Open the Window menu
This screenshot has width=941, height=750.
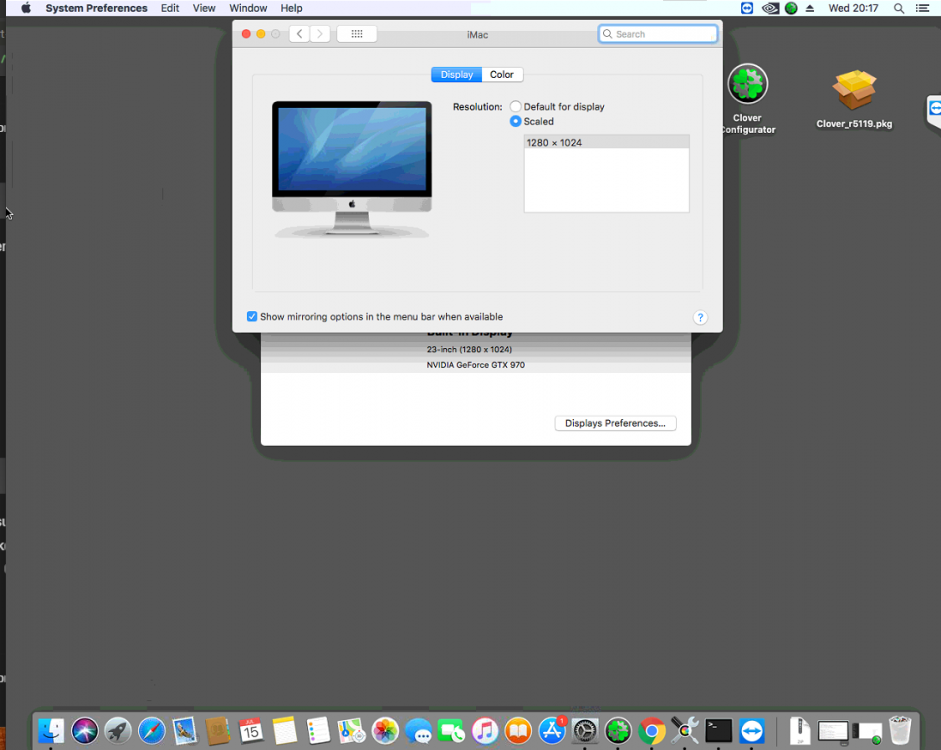click(248, 8)
